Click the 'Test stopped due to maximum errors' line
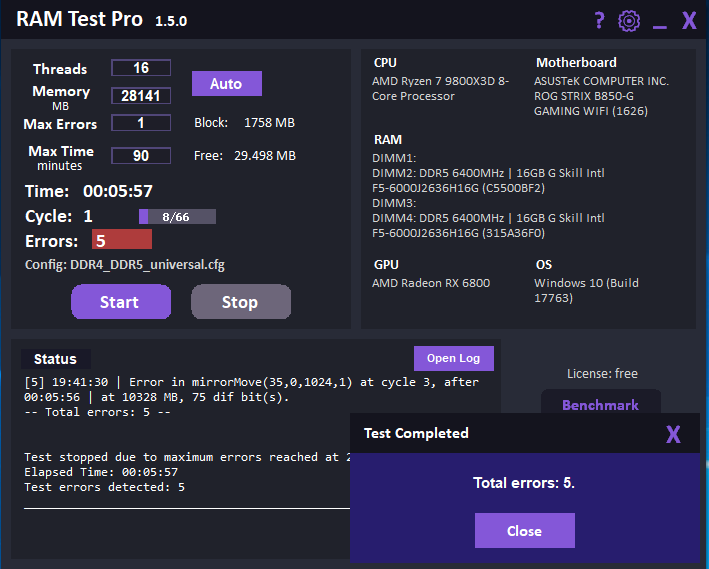The width and height of the screenshot is (709, 569). [187, 457]
